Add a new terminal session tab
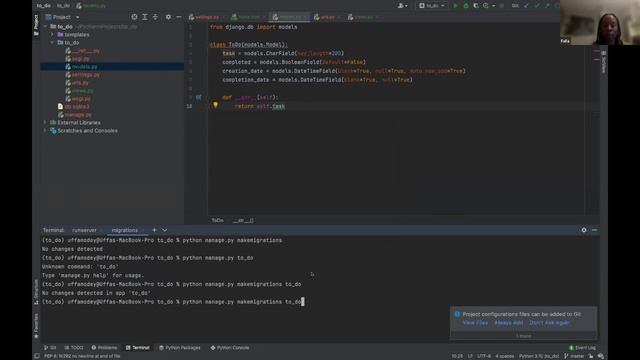Image resolution: width=640 pixels, height=360 pixels. coord(154,230)
